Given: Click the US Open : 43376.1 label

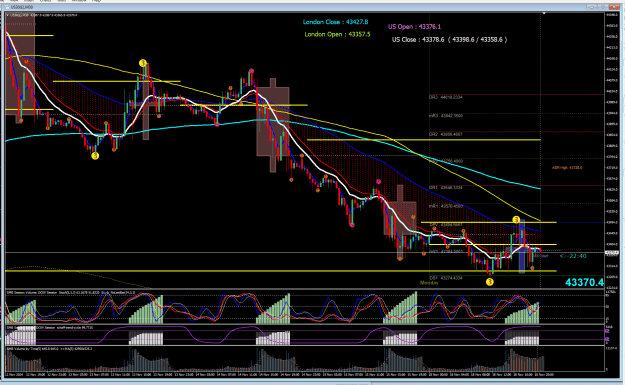Looking at the screenshot, I should pos(415,27).
